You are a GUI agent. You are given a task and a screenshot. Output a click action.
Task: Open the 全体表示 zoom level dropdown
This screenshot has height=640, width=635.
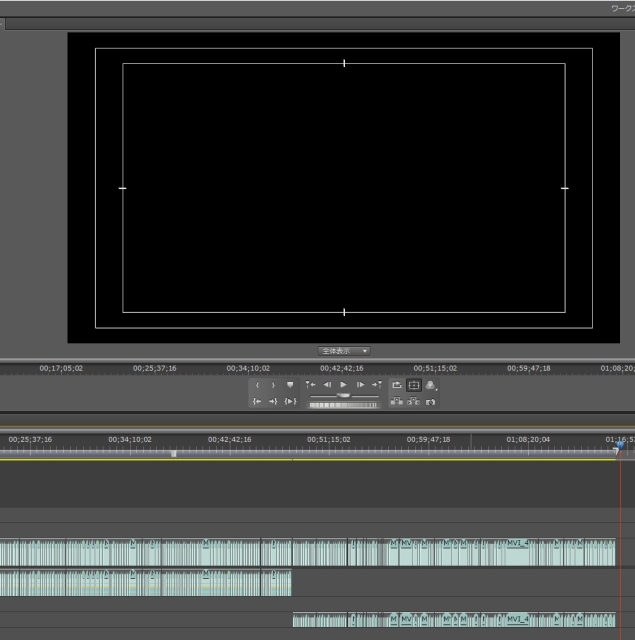344,351
